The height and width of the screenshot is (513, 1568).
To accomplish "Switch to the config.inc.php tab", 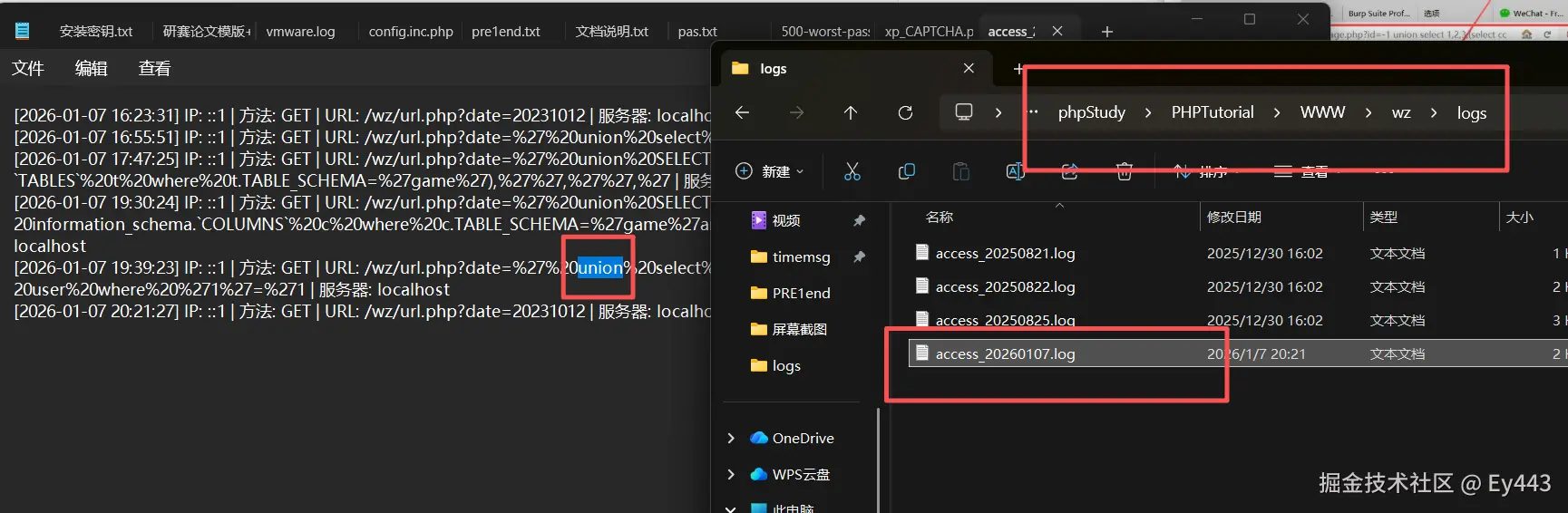I will (411, 31).
